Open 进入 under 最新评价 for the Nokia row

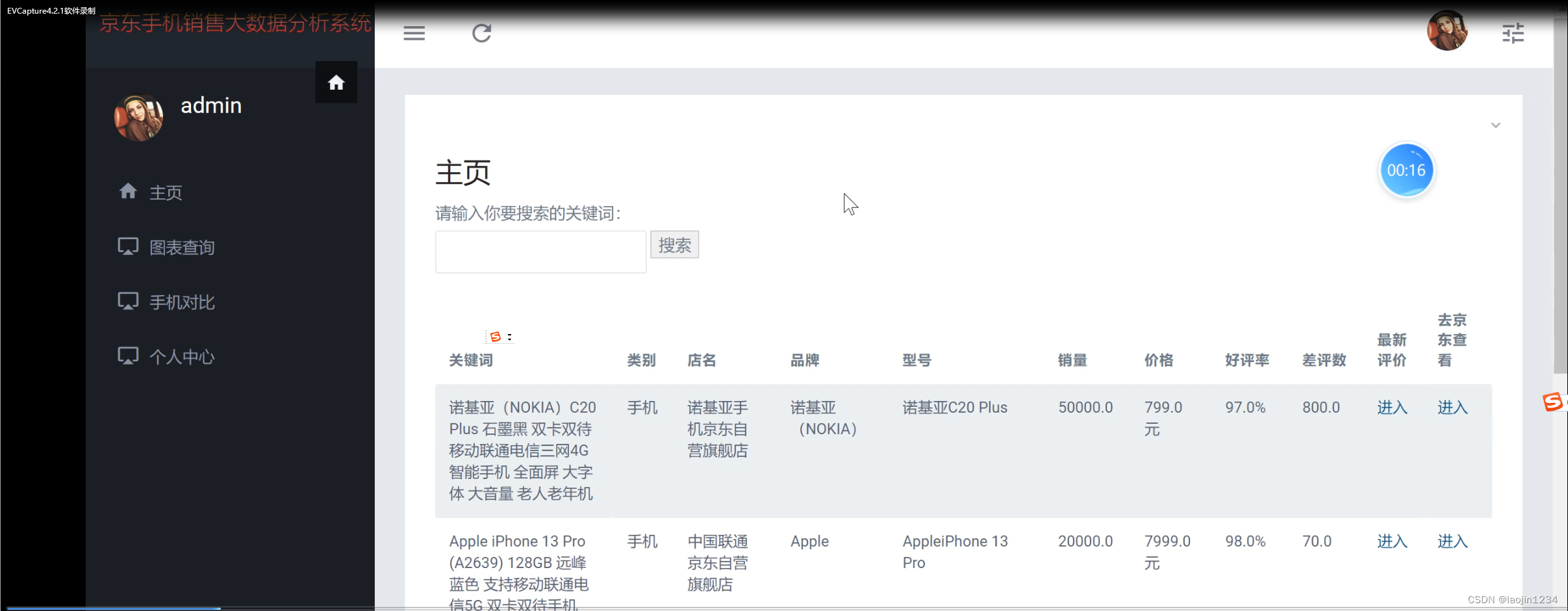tap(1391, 408)
